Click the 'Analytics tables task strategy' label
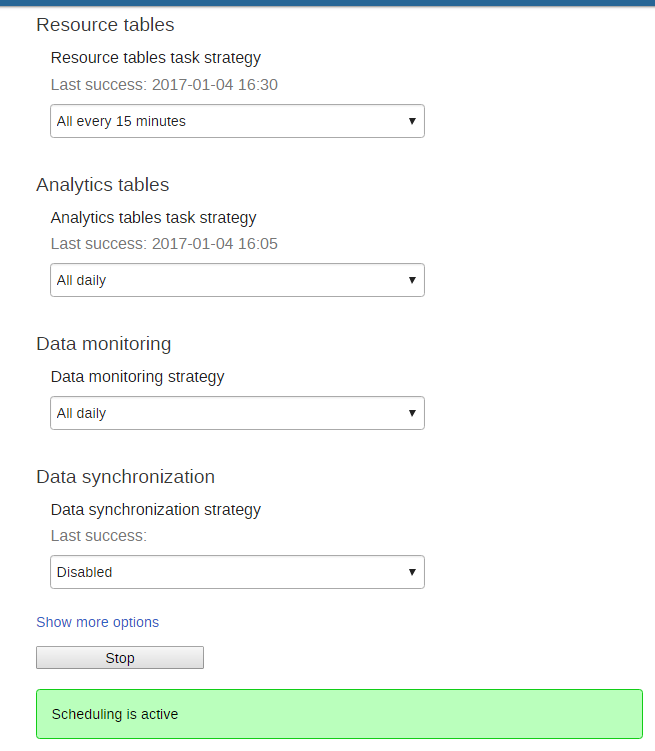Screen dimensions: 655x751 pyautogui.click(x=153, y=217)
